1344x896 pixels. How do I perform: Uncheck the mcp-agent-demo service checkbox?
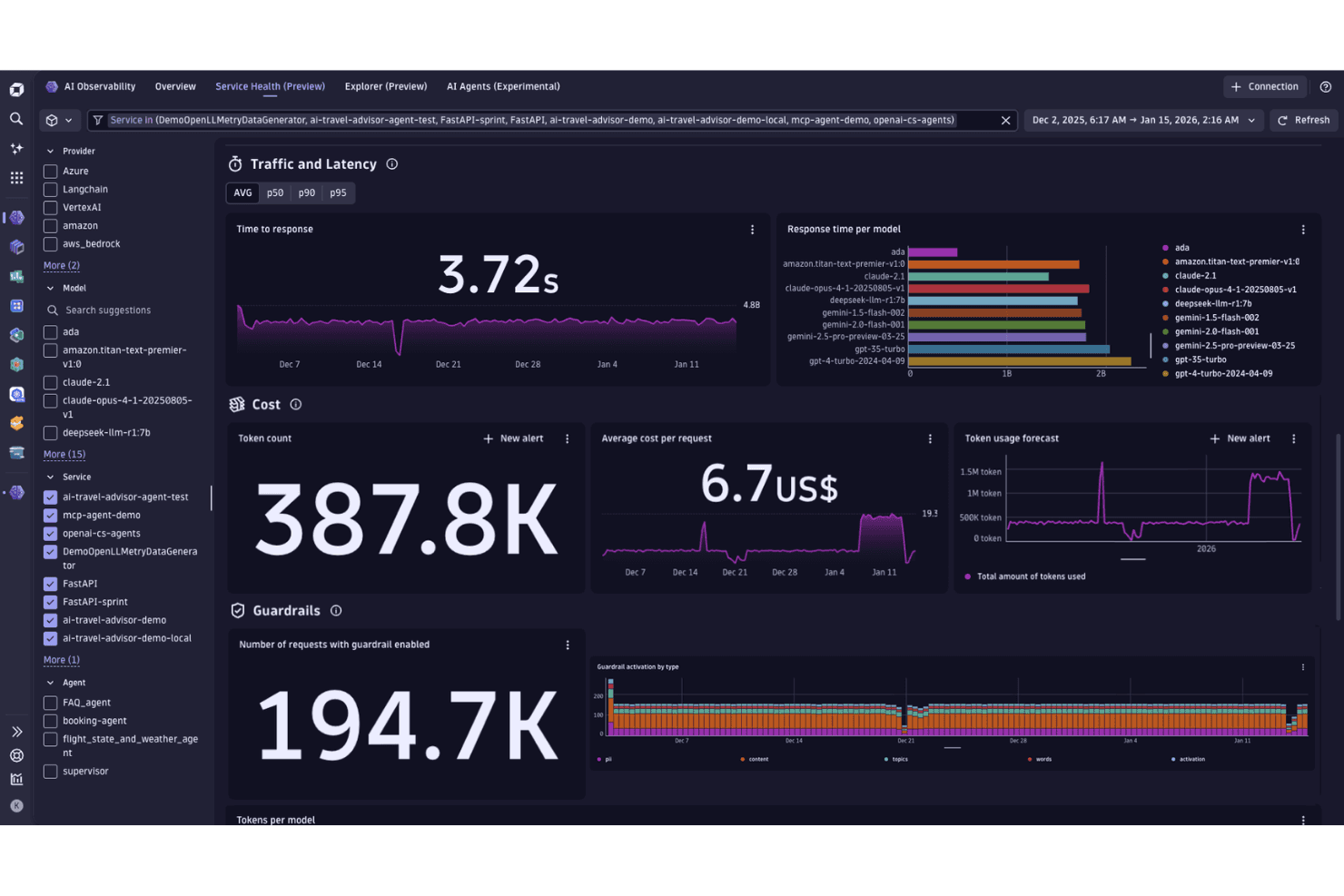click(x=51, y=516)
